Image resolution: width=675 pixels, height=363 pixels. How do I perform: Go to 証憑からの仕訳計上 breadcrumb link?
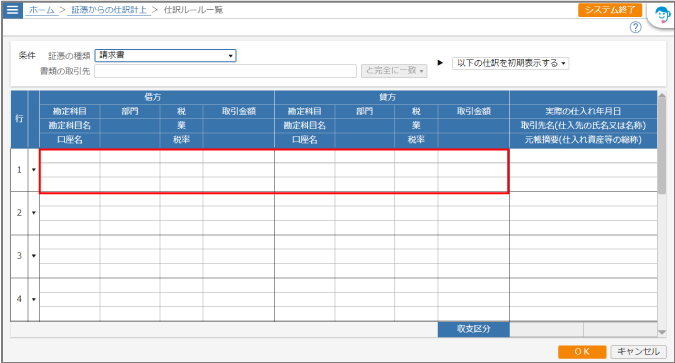pyautogui.click(x=109, y=10)
